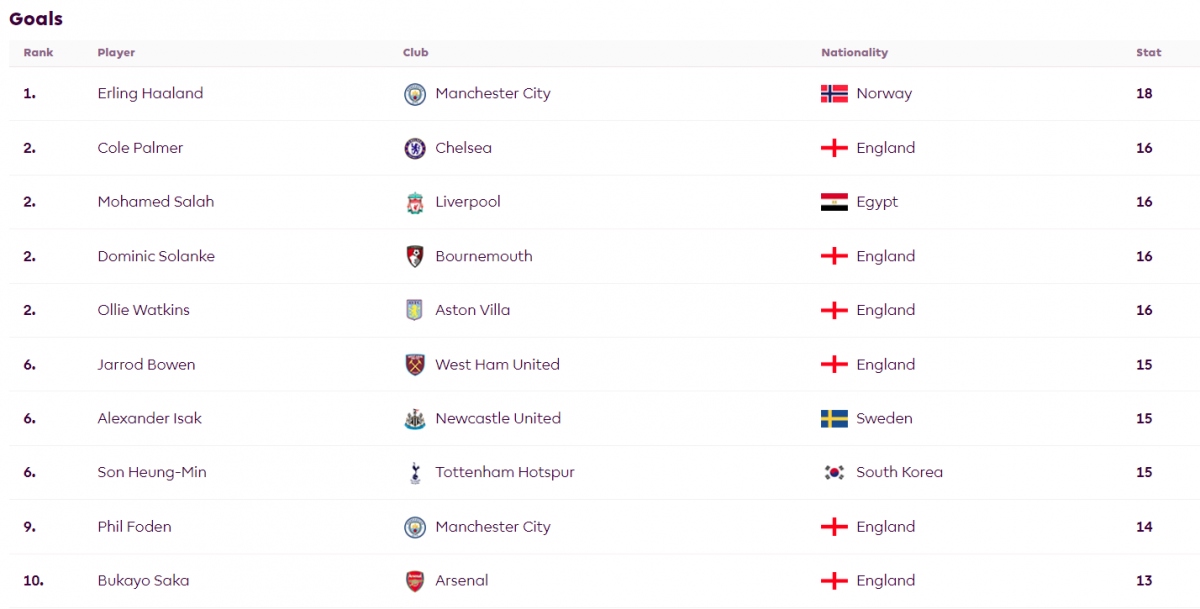1200x609 pixels.
Task: Open Bukayo Saka's player link
Action: point(143,581)
